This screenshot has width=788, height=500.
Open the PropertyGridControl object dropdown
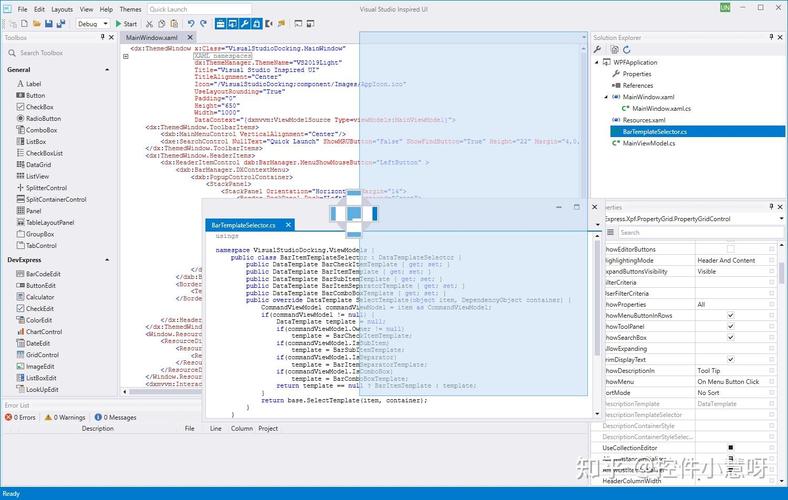781,219
